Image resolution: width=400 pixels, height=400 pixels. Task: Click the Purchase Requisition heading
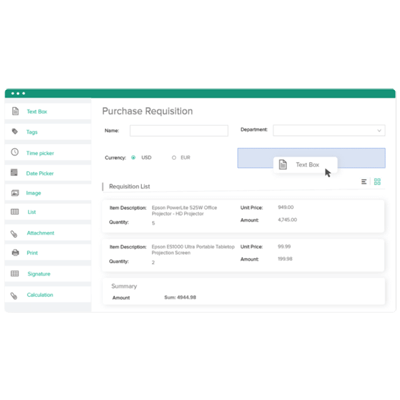pos(147,111)
